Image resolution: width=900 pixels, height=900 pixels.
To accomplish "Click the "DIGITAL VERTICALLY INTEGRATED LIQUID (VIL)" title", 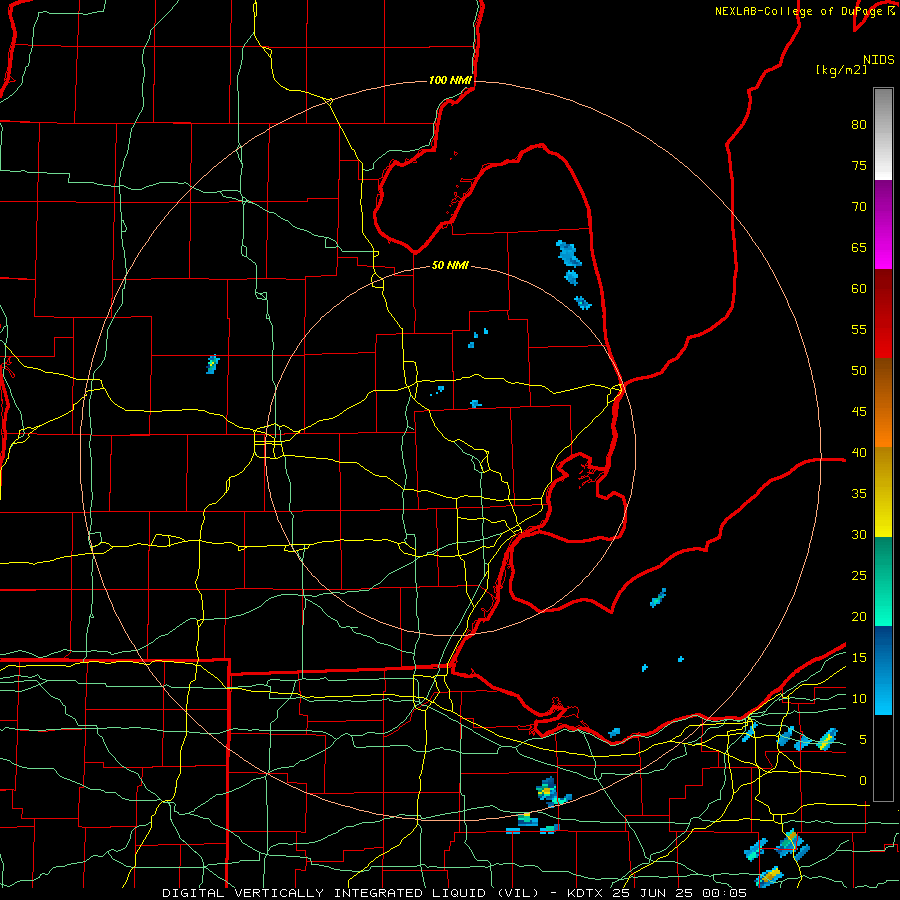I will [x=350, y=893].
